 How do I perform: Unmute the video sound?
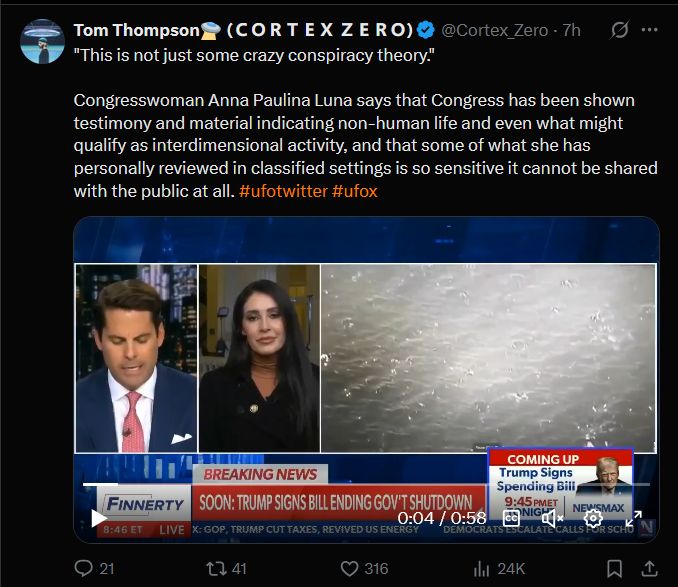pyautogui.click(x=552, y=517)
